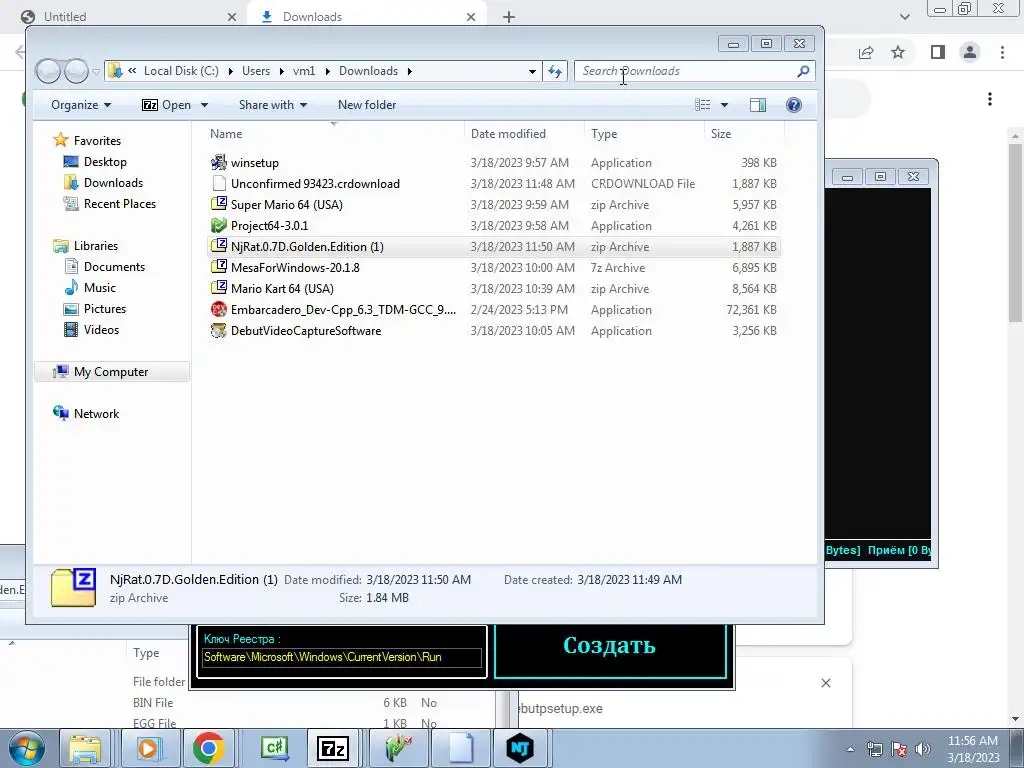This screenshot has width=1024, height=768.
Task: Select the Project64-3.0.1 file icon
Action: pos(219,225)
